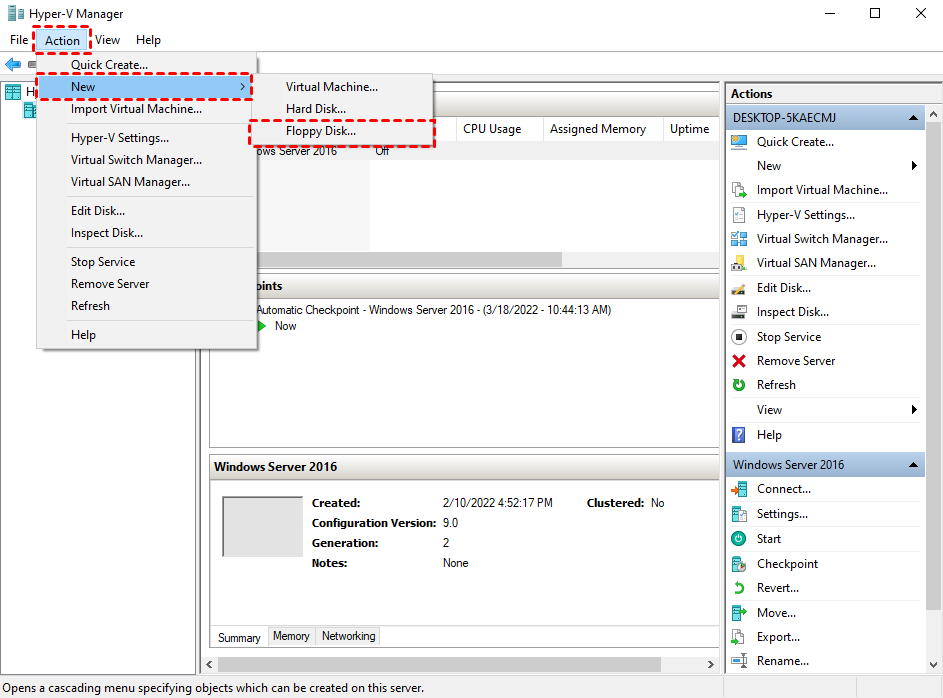This screenshot has height=698, width=943.
Task: Click blue Help question mark icon
Action: (x=739, y=435)
